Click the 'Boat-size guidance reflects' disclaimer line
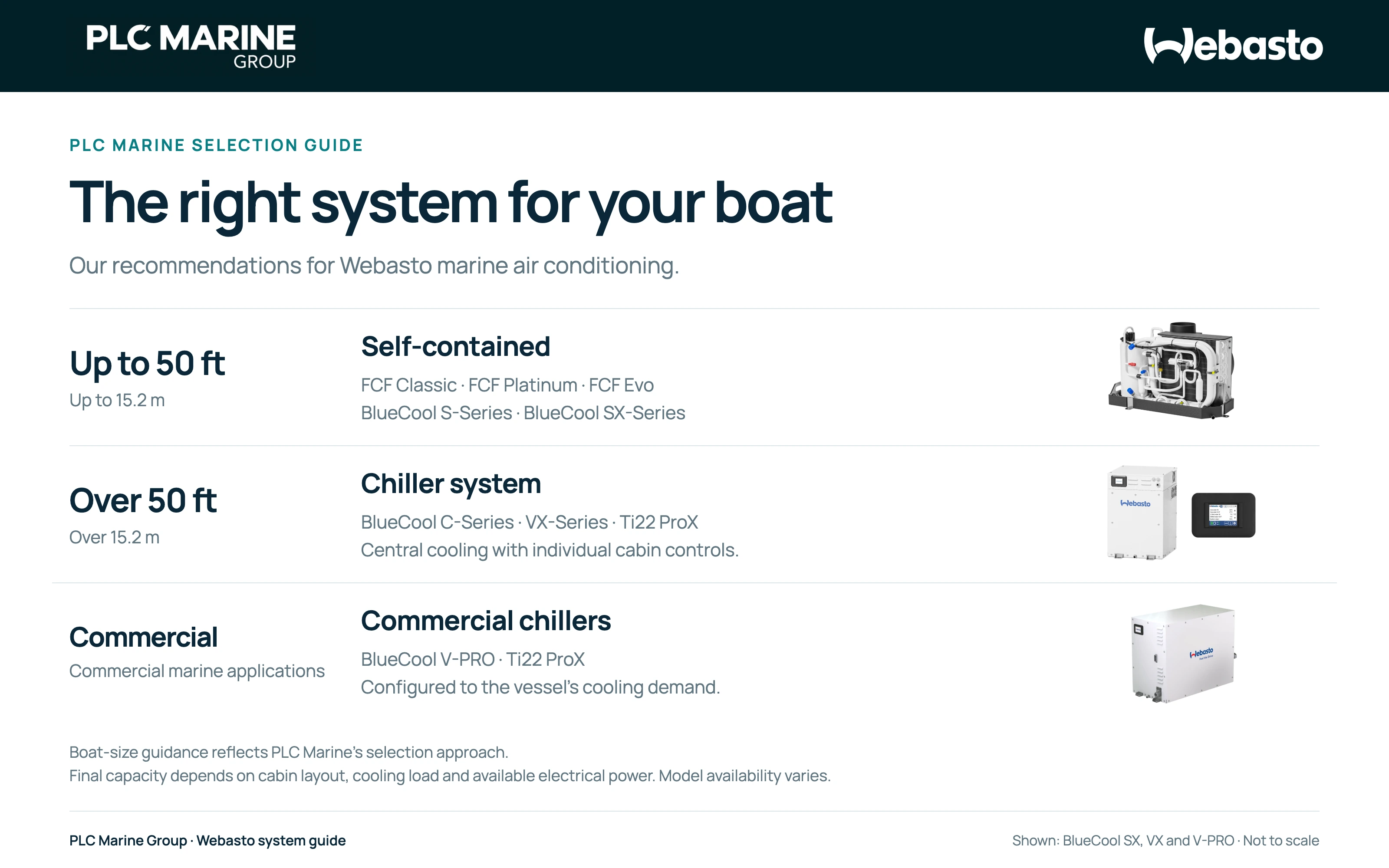Image resolution: width=1389 pixels, height=868 pixels. tap(289, 753)
